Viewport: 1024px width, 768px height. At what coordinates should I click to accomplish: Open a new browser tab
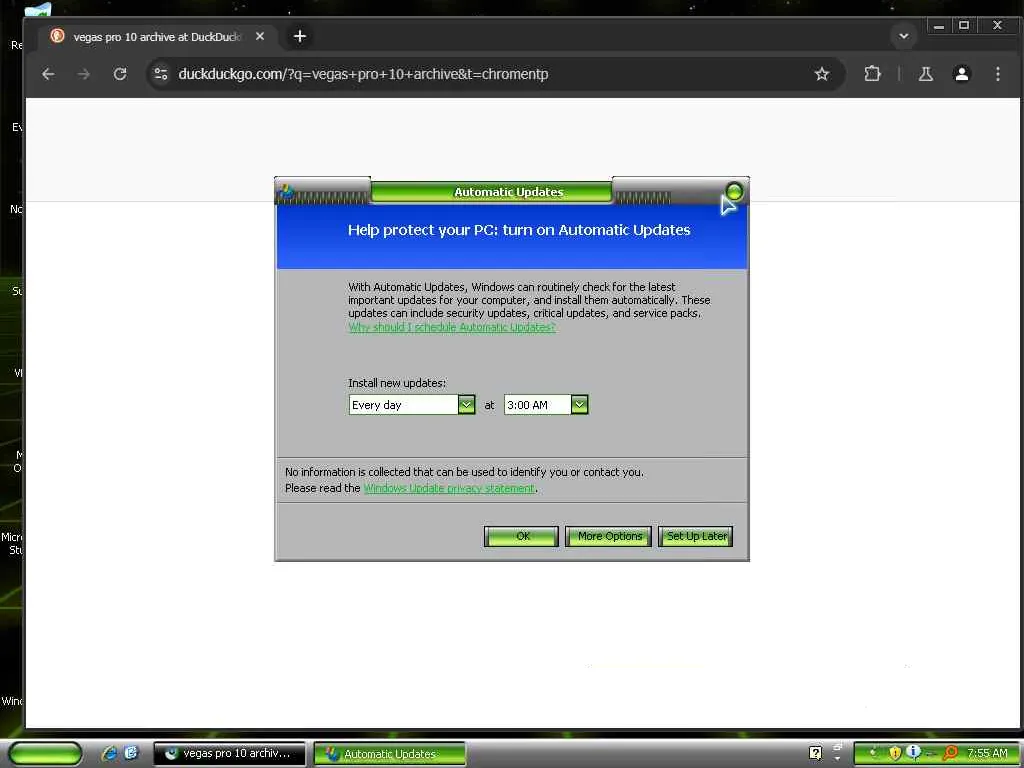[300, 37]
